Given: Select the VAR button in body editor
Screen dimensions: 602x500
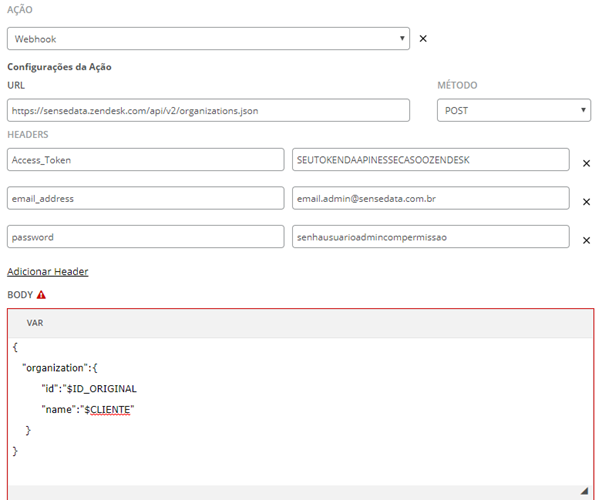Looking at the screenshot, I should click(35, 323).
